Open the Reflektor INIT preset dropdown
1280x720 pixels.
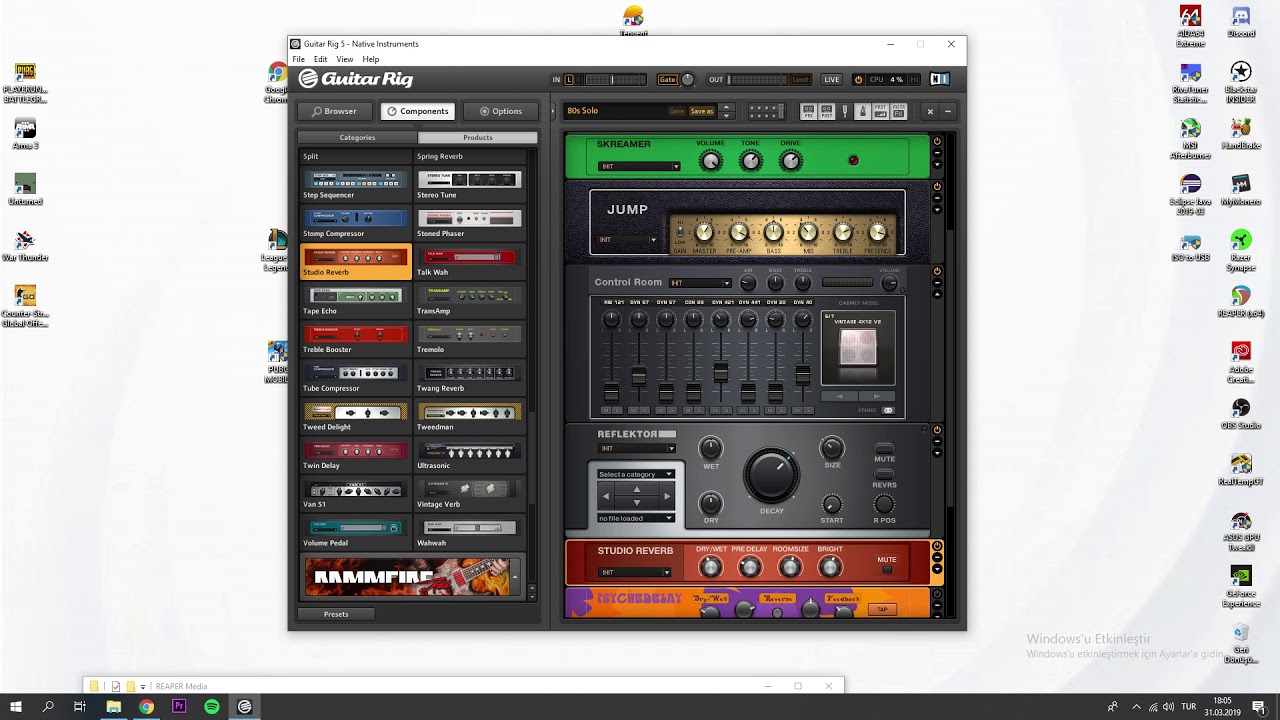pyautogui.click(x=636, y=448)
